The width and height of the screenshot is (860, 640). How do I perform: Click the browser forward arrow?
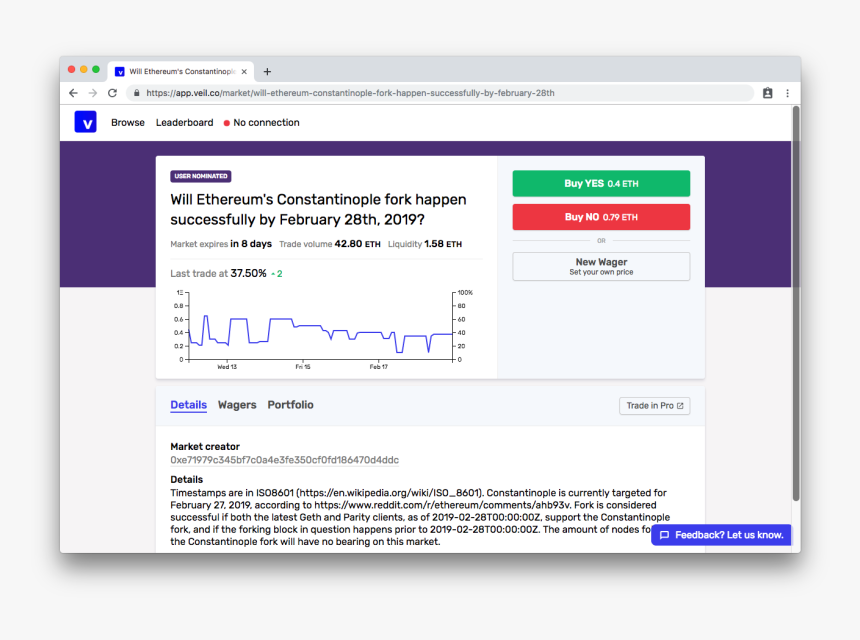[93, 93]
